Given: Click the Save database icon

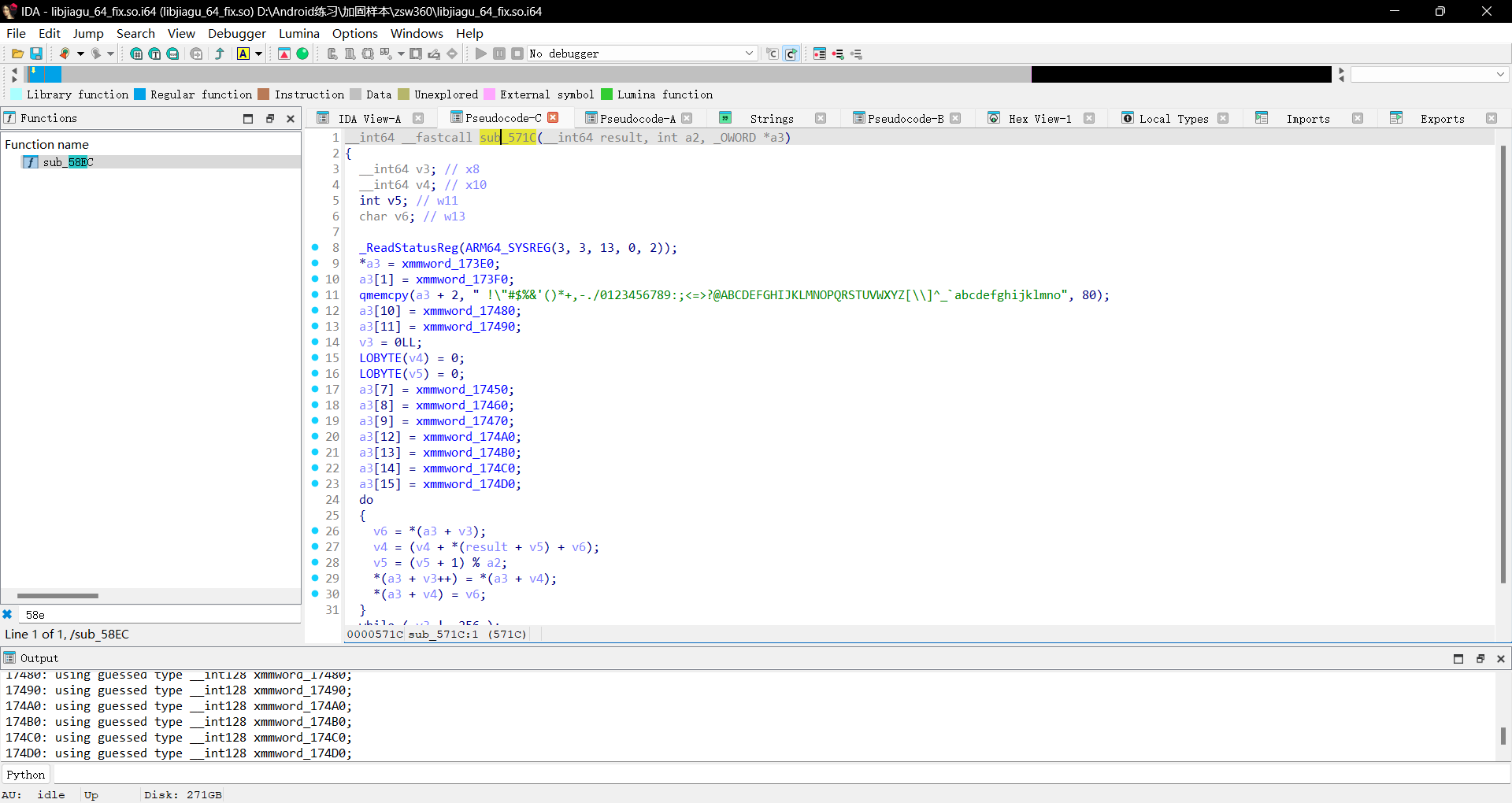Looking at the screenshot, I should tap(36, 54).
